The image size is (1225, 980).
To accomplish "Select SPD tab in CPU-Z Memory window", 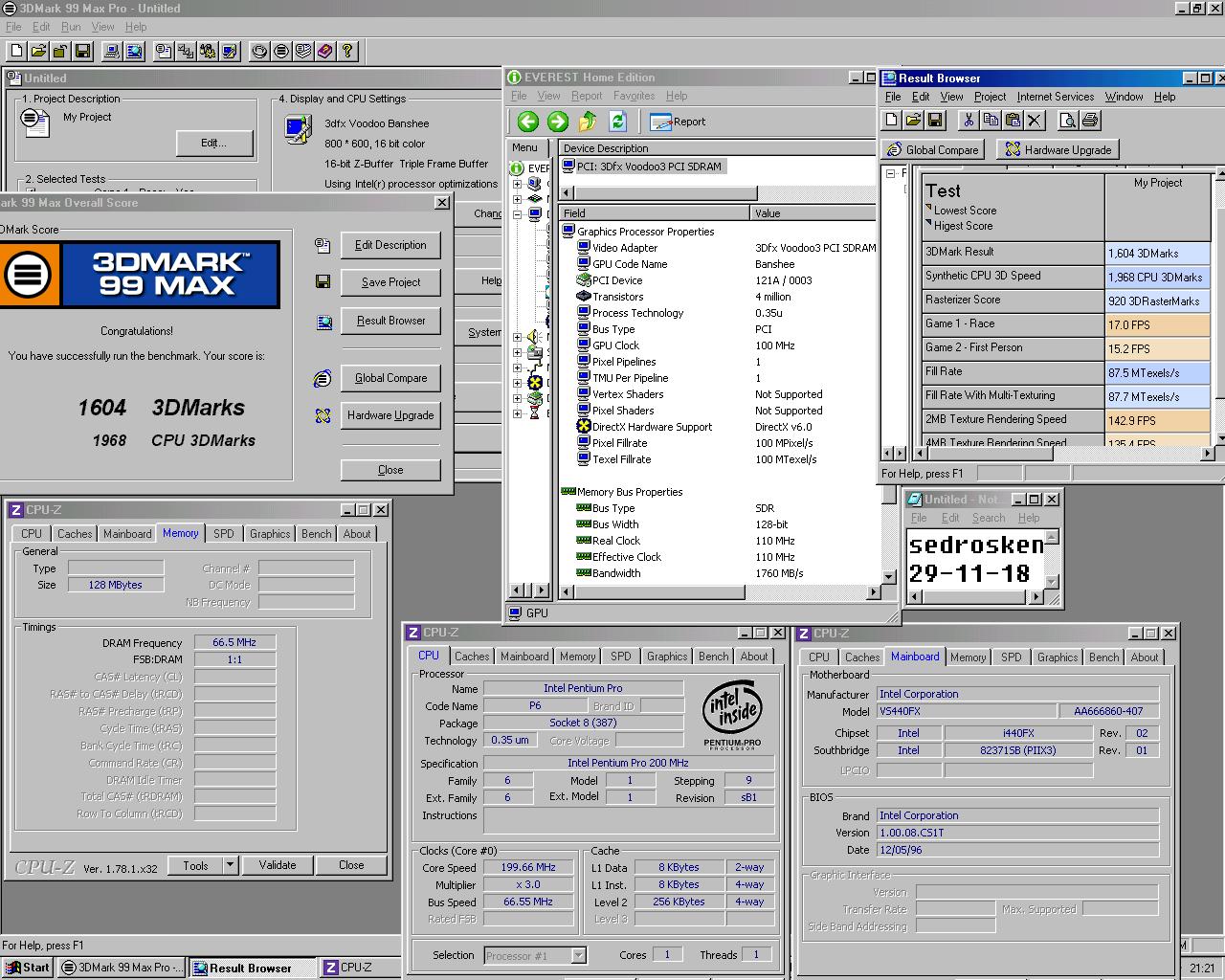I will [224, 534].
